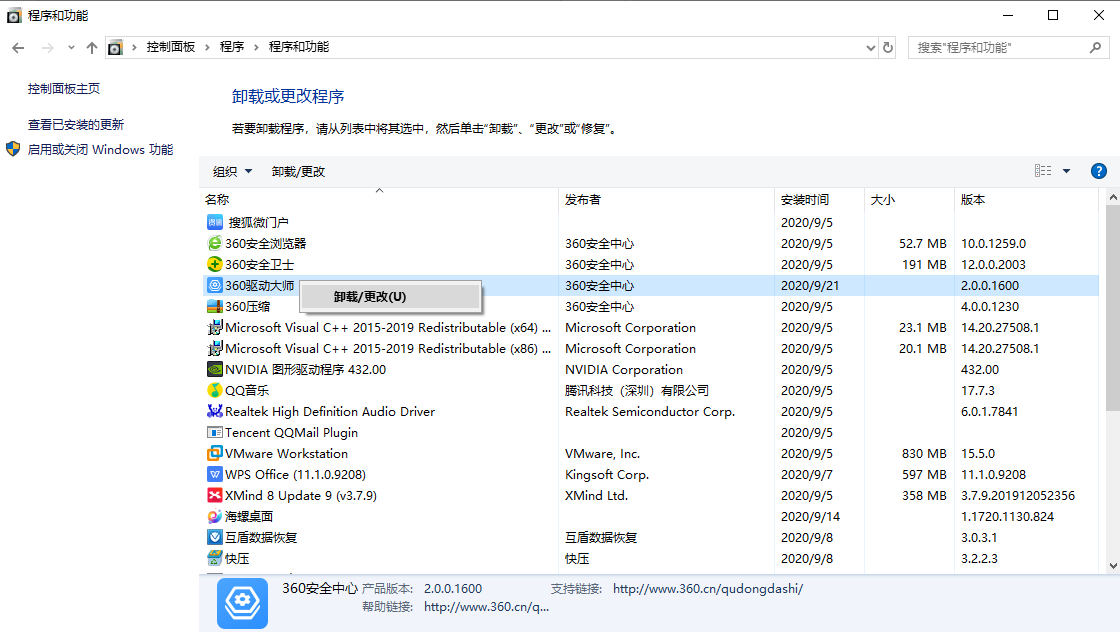Click the Tencent QQMail Plugin icon
Screen dimensions: 1120x632
point(214,433)
